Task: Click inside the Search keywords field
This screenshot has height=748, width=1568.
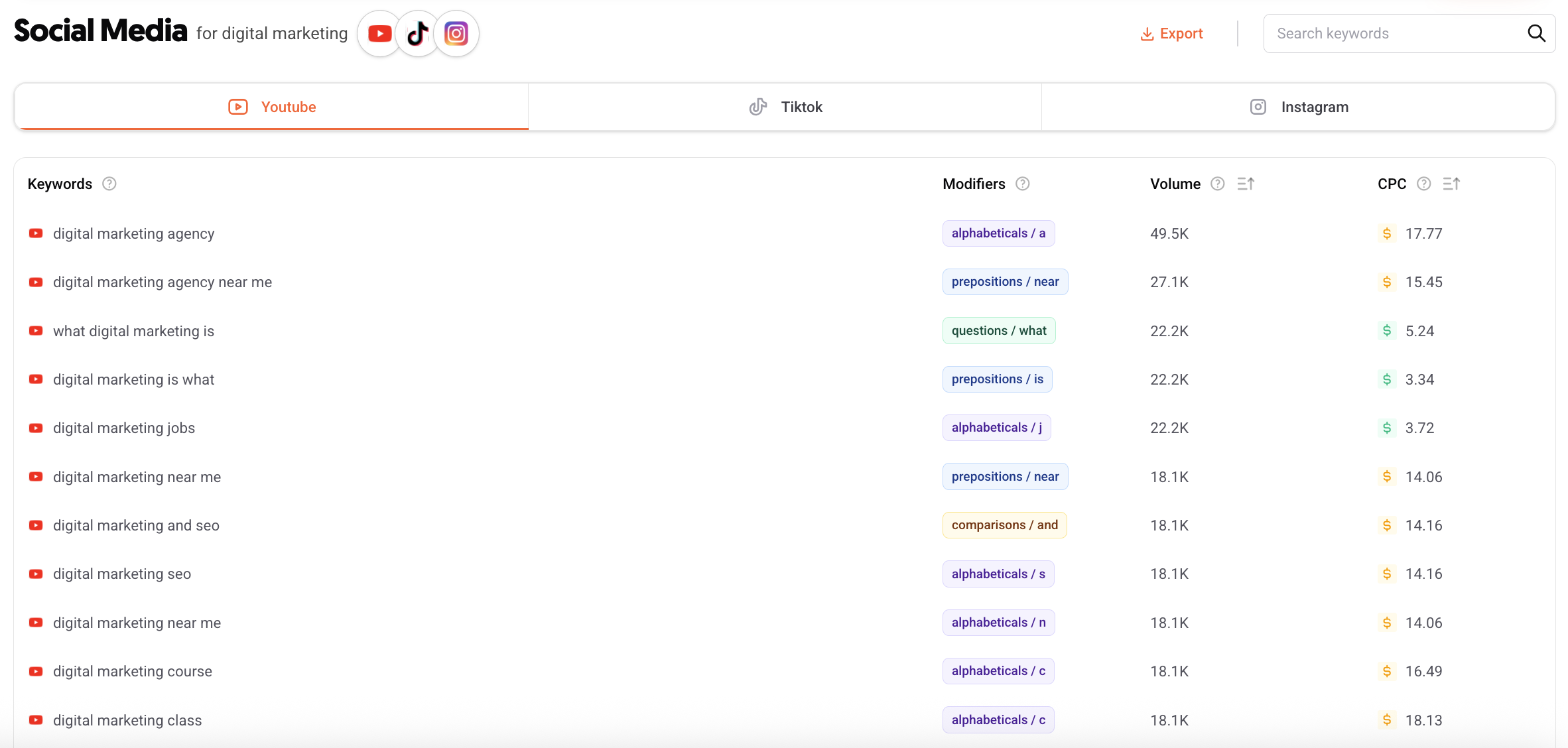Action: click(1393, 33)
